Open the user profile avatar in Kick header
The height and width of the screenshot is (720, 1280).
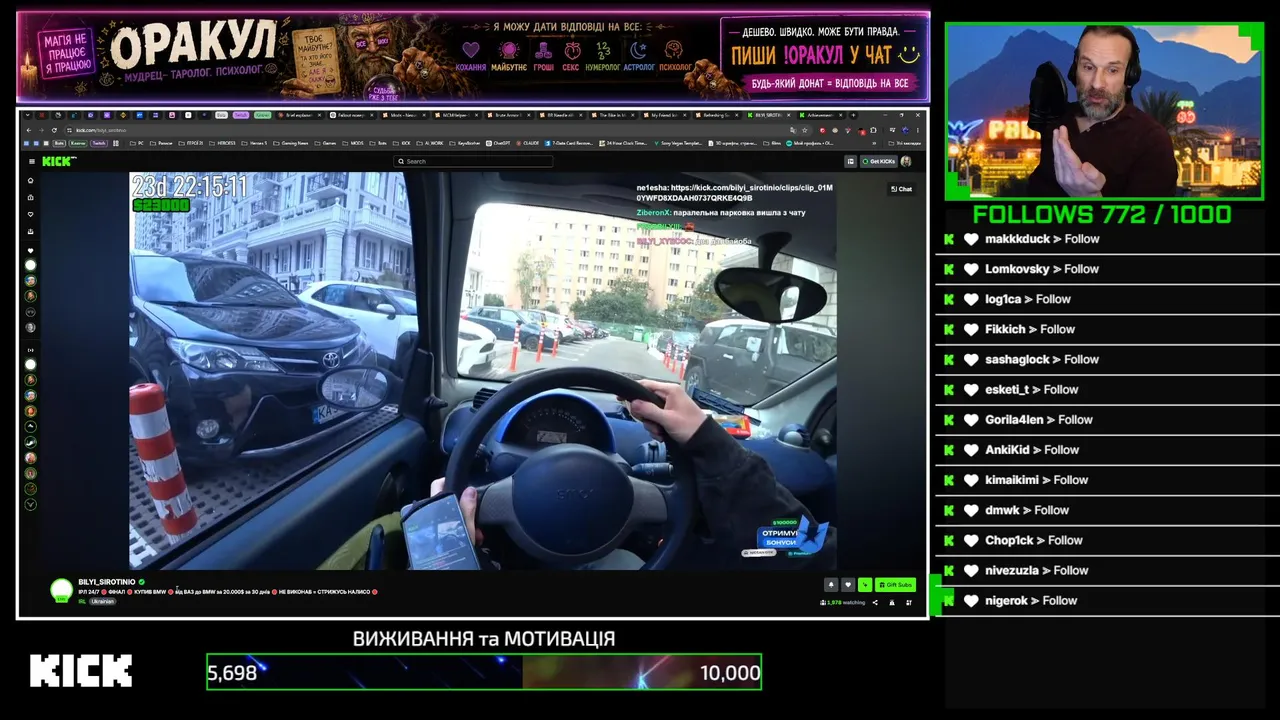click(x=906, y=161)
